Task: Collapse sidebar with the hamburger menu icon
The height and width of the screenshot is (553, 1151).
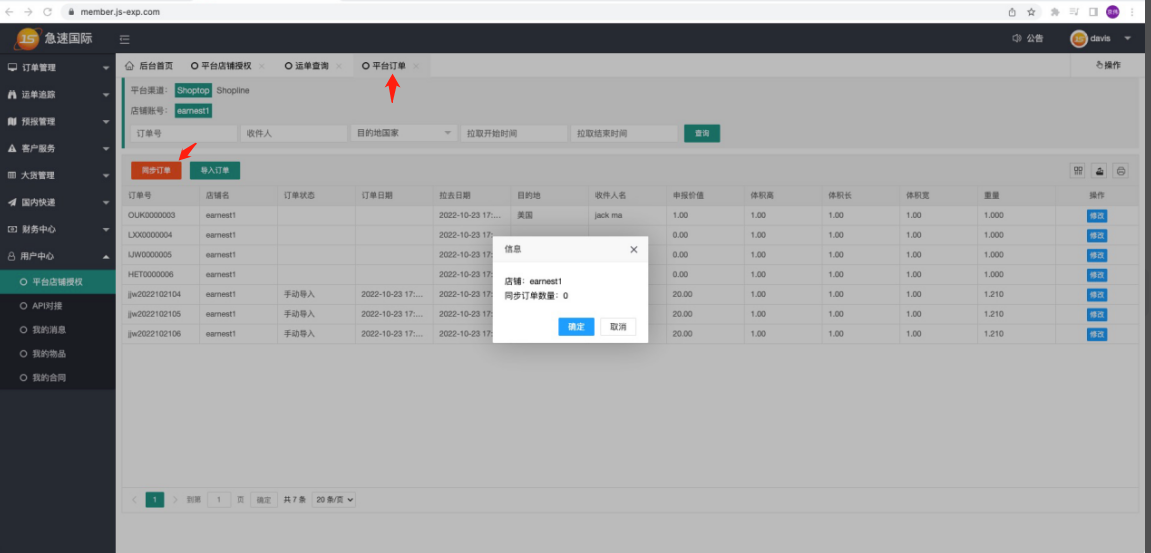Action: click(125, 39)
